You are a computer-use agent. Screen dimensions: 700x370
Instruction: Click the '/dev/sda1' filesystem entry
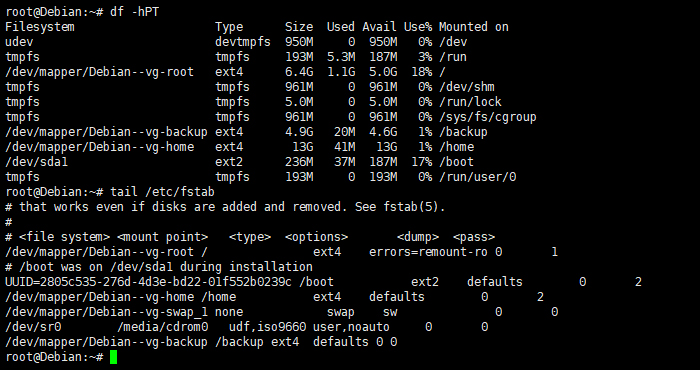click(x=37, y=162)
